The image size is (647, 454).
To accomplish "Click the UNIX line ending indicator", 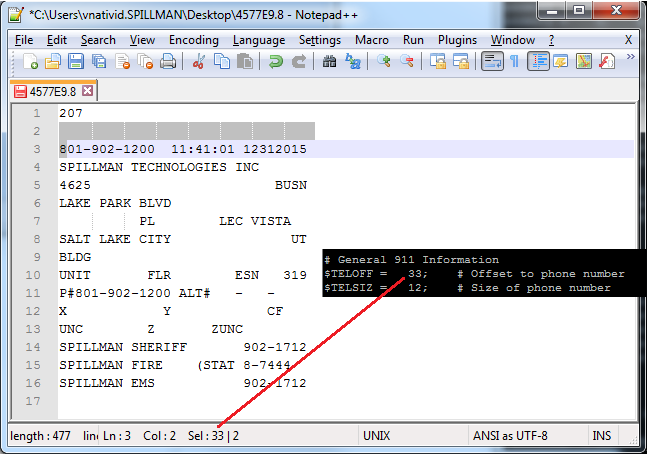I will tap(376, 436).
